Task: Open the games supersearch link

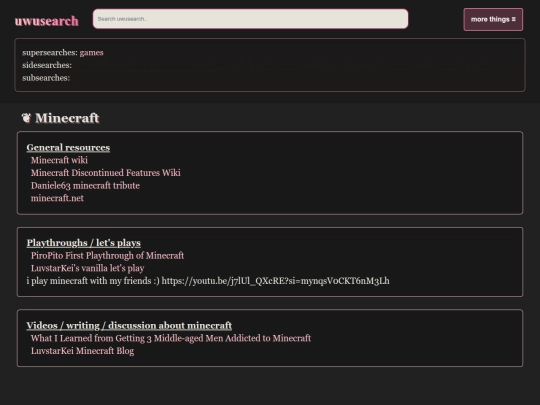Action: [x=92, y=53]
